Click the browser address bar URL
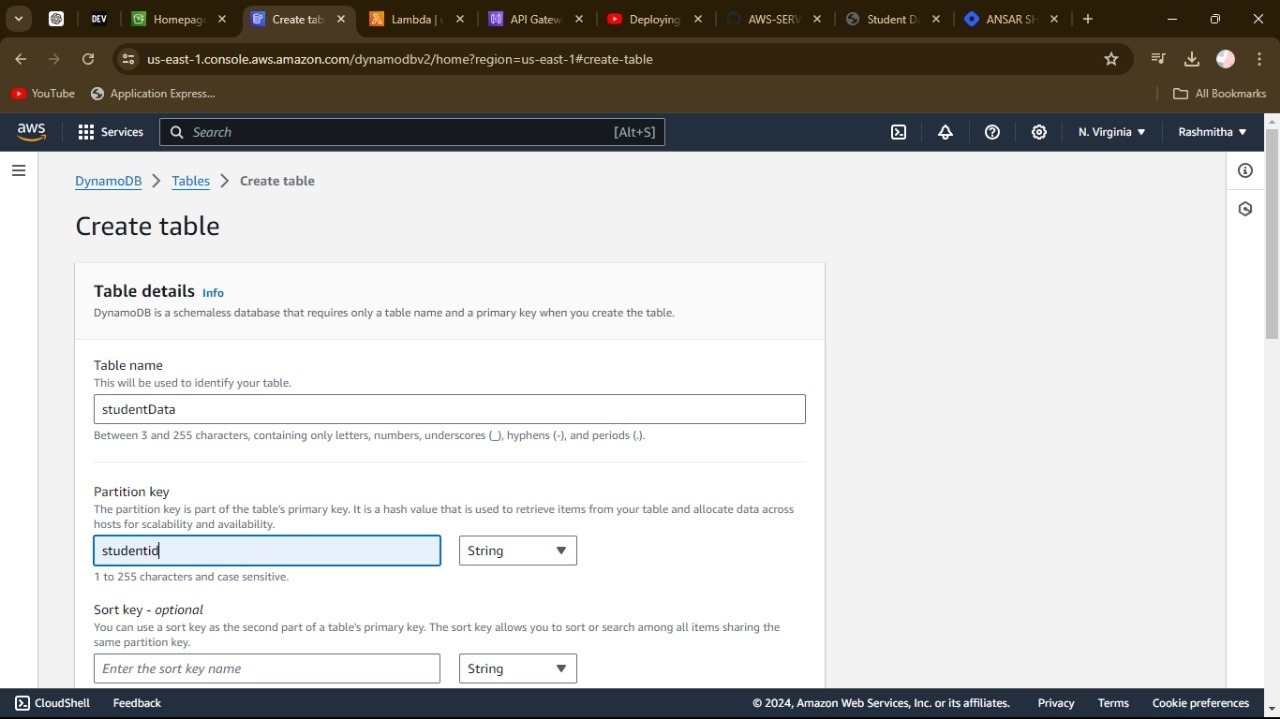Image resolution: width=1280 pixels, height=719 pixels. click(400, 59)
